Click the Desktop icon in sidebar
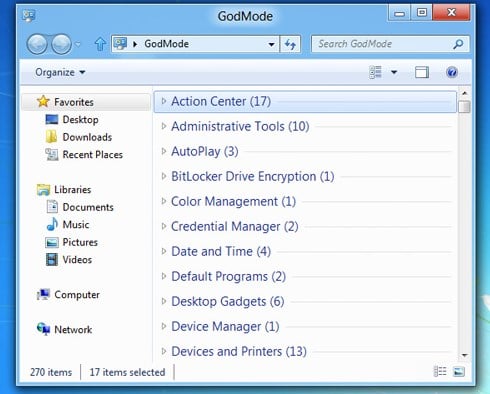 point(52,119)
